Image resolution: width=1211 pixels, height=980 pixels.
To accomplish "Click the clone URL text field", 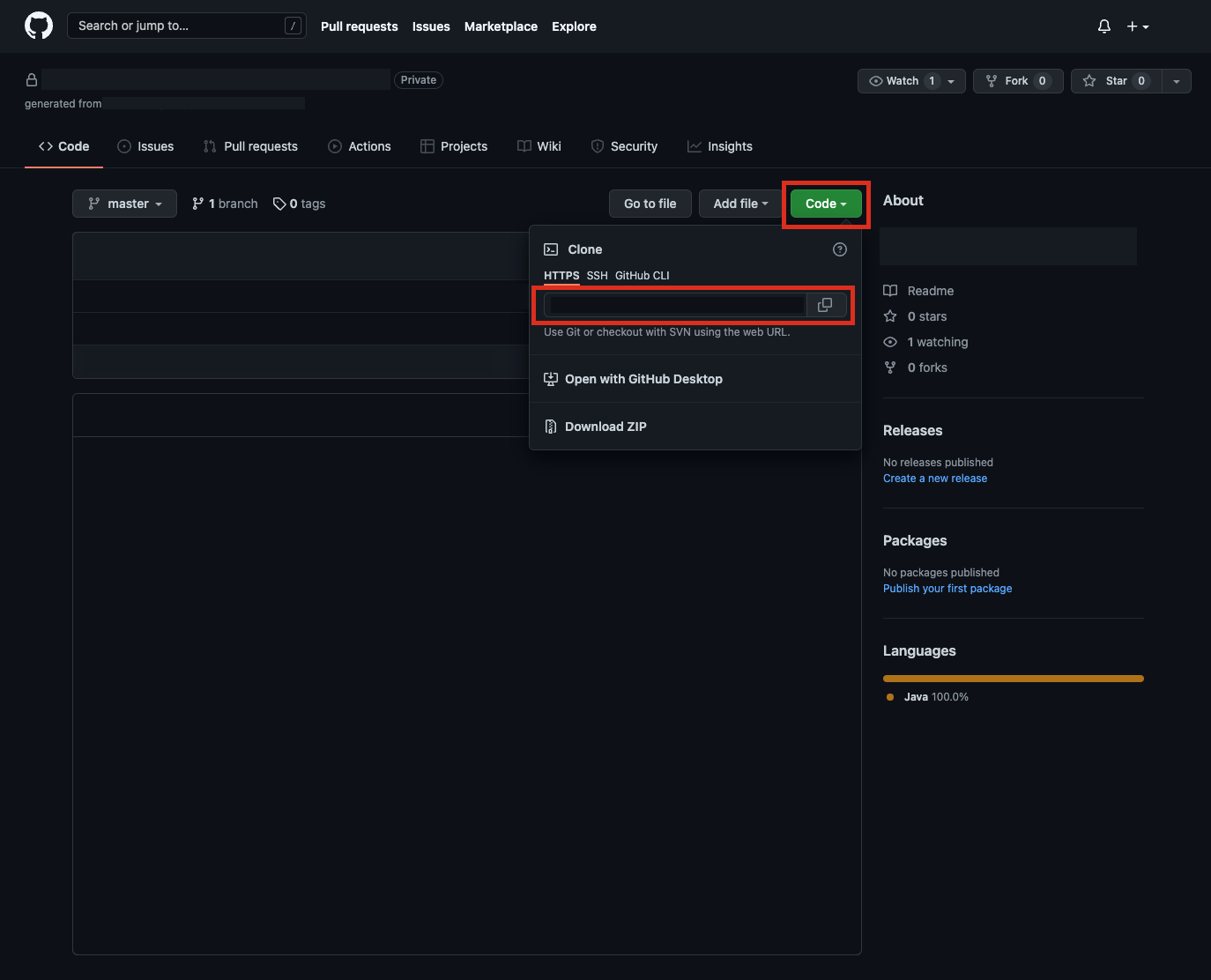I will click(x=675, y=305).
